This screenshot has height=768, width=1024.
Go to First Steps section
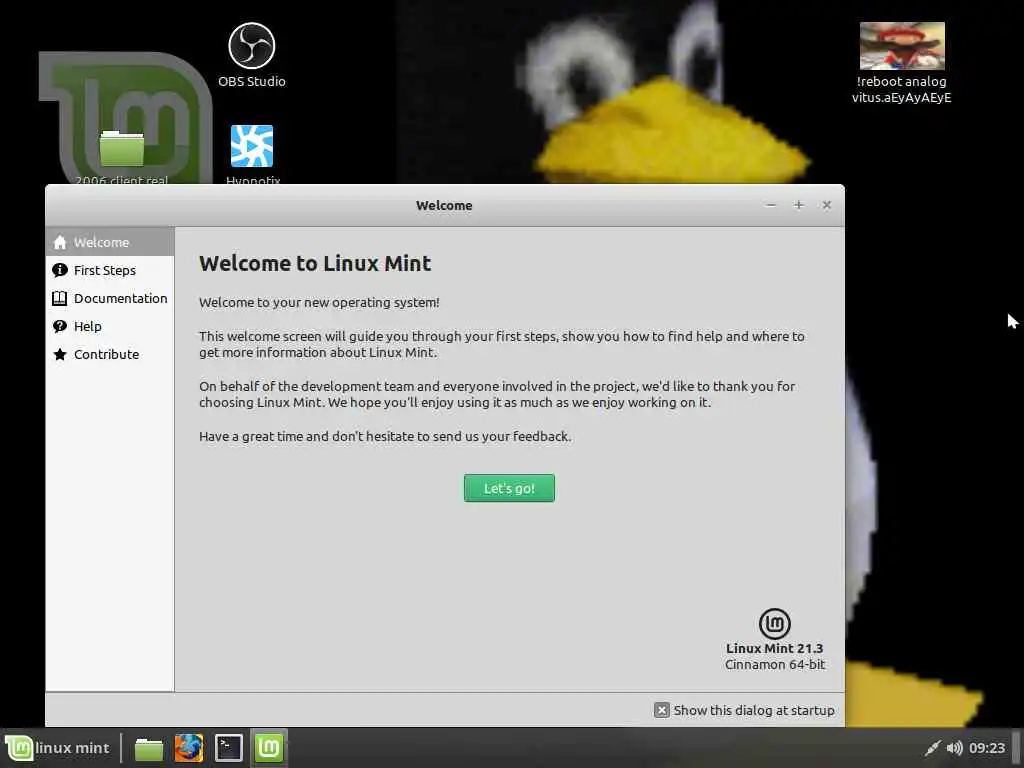click(x=110, y=270)
